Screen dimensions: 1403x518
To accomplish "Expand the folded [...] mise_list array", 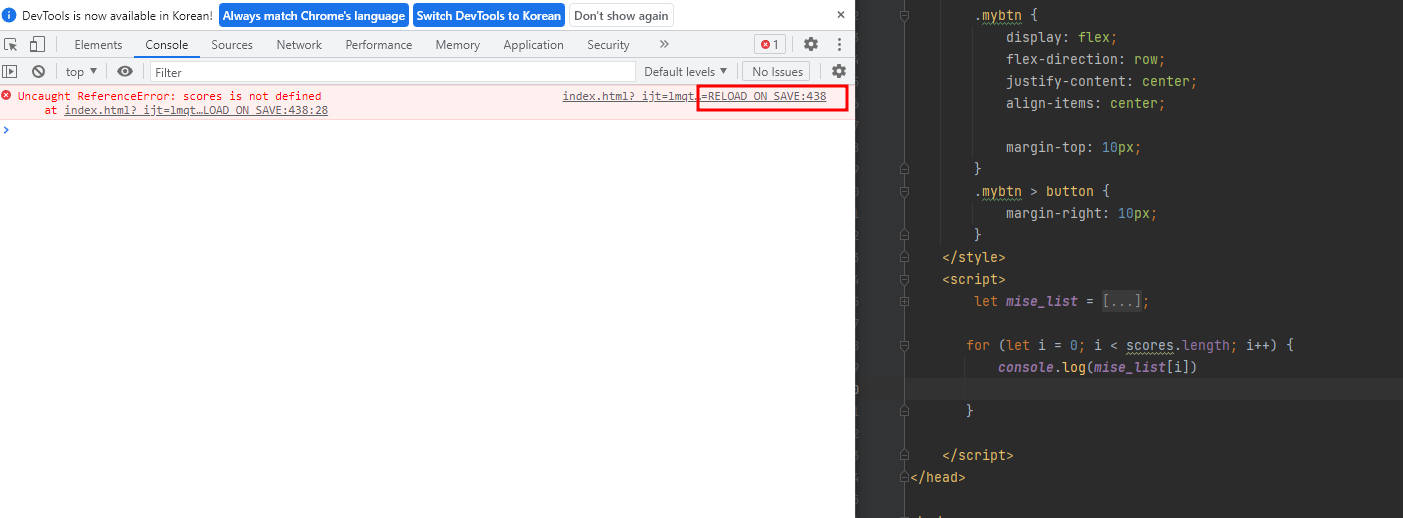I will [1122, 301].
